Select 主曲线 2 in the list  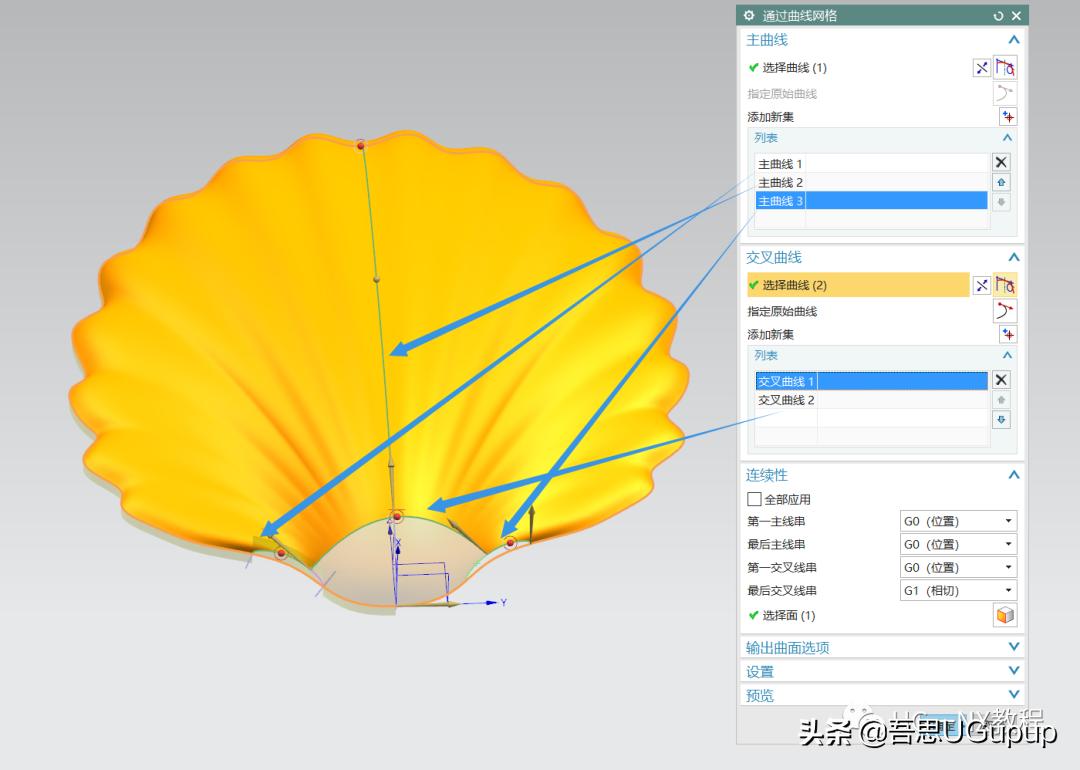[781, 183]
